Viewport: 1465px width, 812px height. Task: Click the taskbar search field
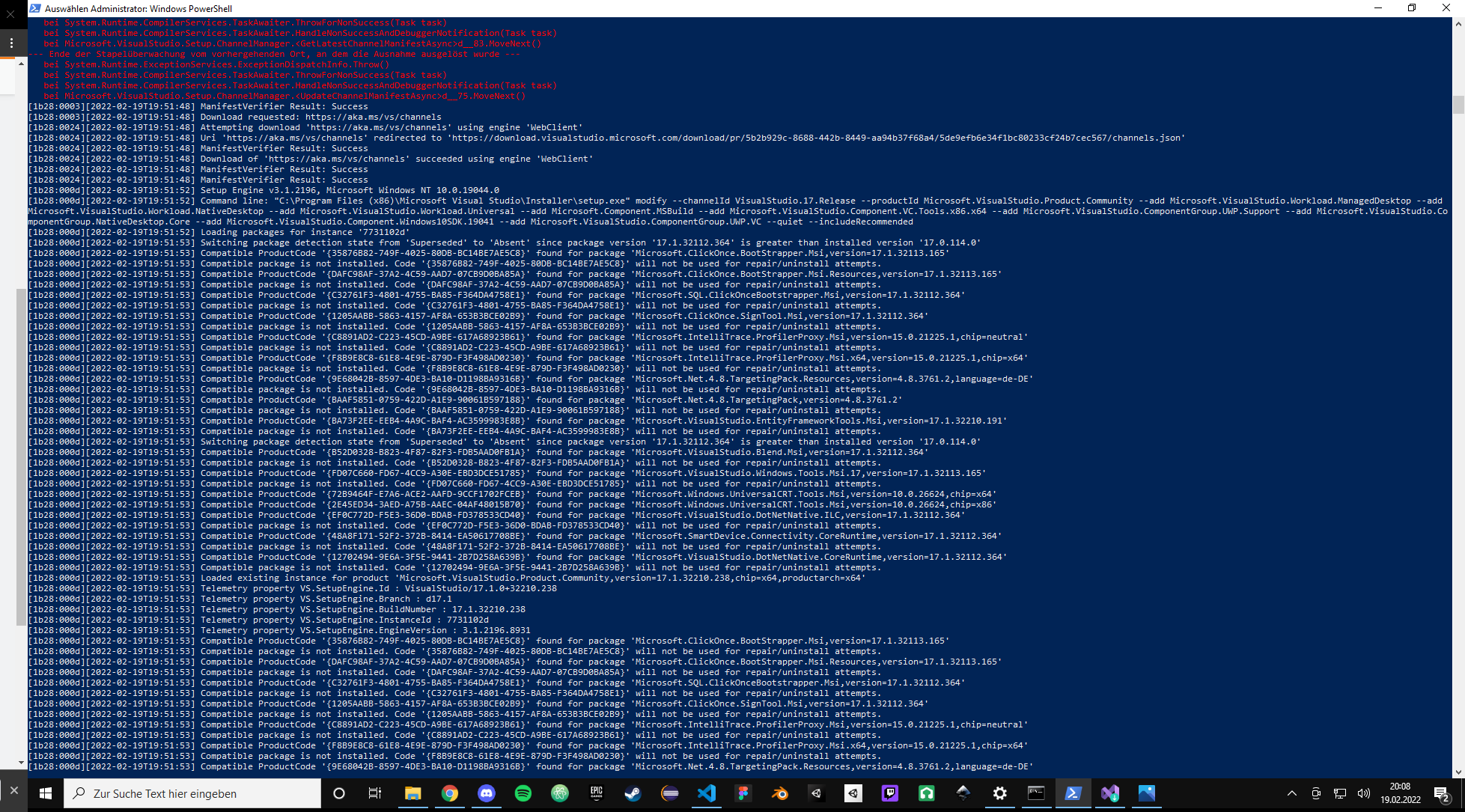click(192, 793)
